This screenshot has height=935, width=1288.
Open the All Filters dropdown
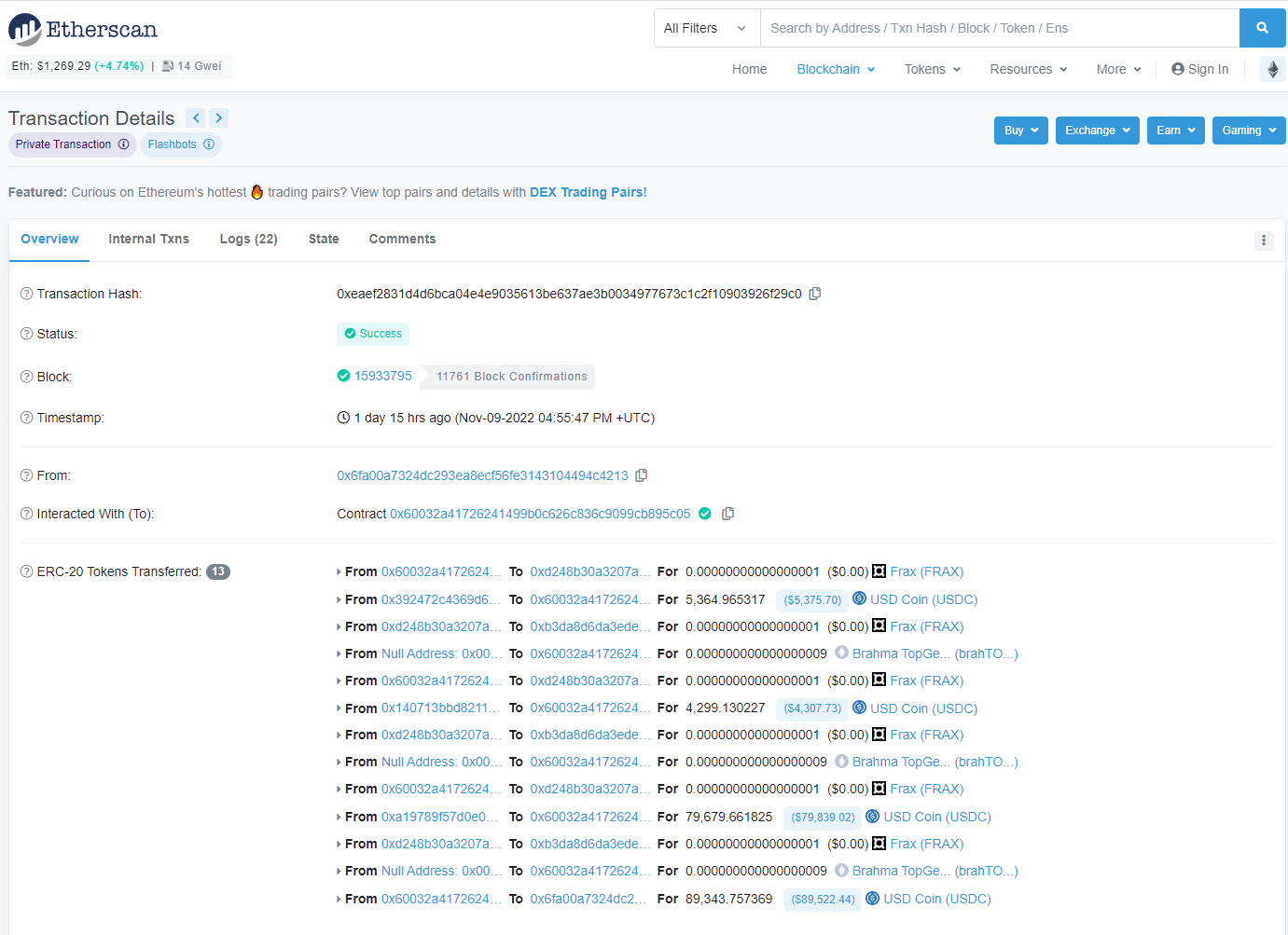(707, 28)
